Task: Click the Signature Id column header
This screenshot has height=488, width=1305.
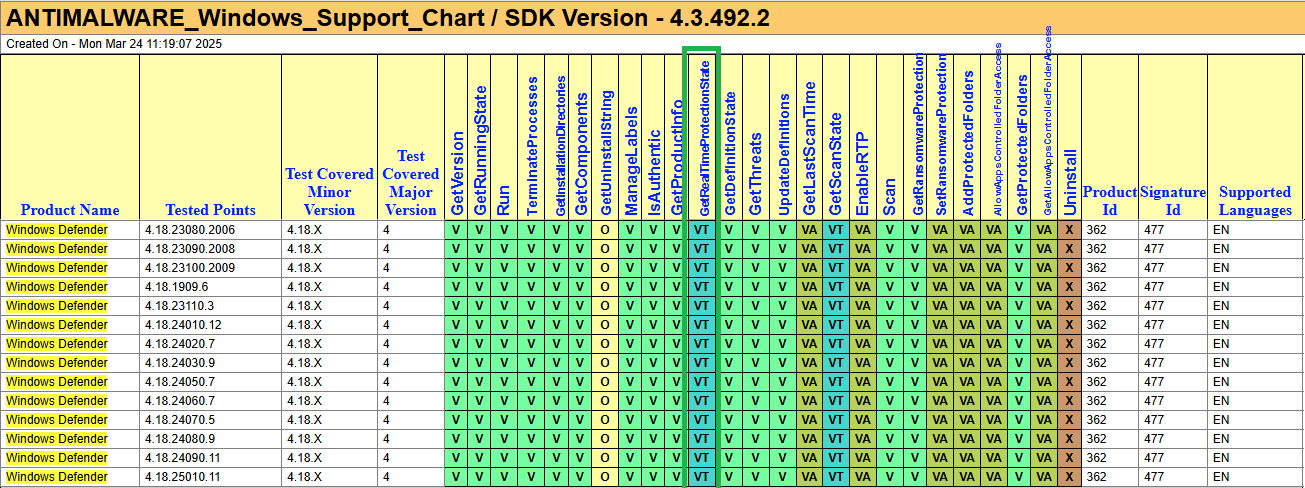Action: point(1173,201)
